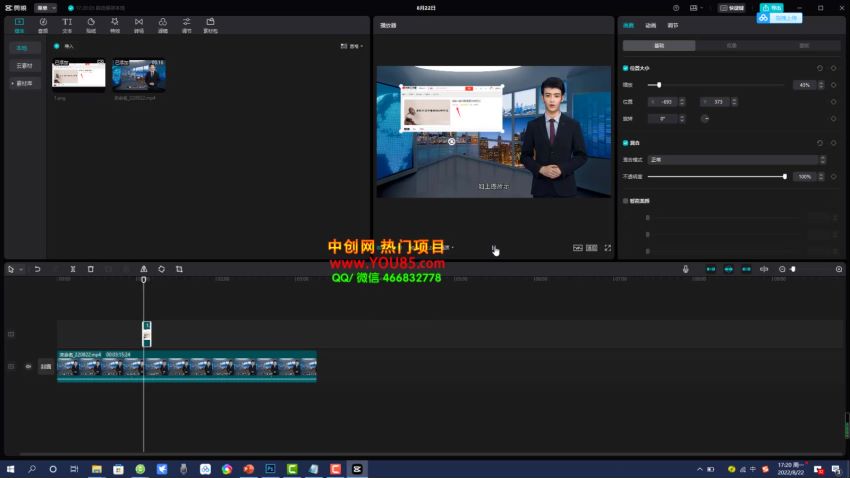Open the Filters tab with the three-circles icon
Image resolution: width=850 pixels, height=478 pixels.
[163, 25]
